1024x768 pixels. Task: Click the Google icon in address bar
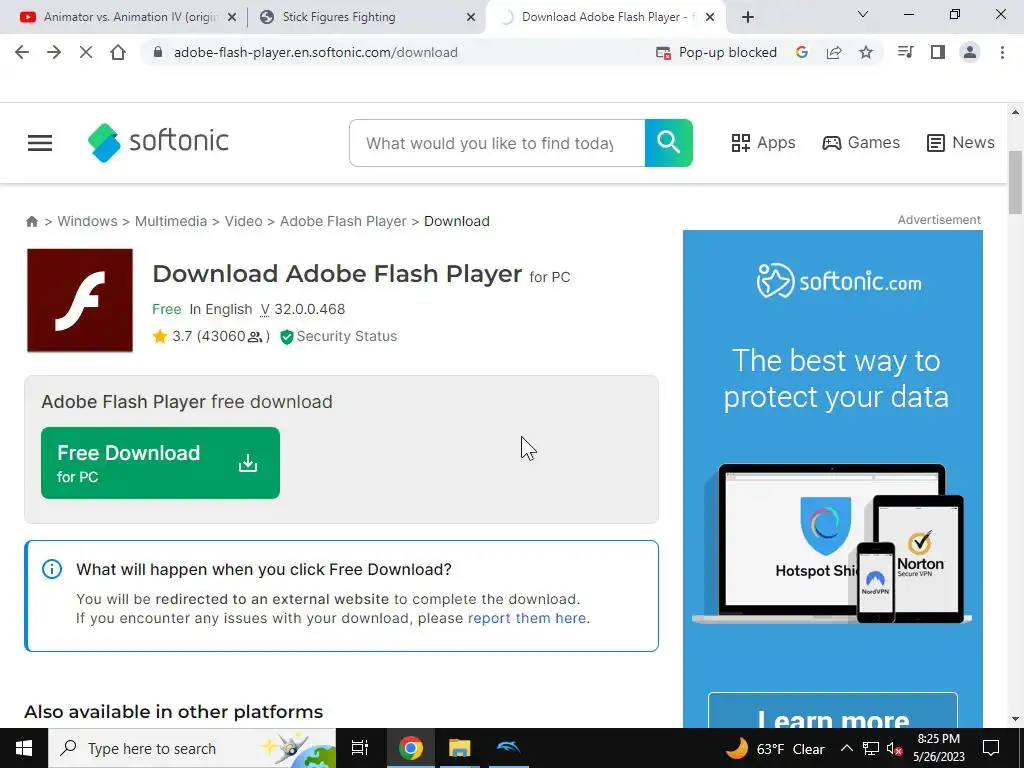coord(801,52)
